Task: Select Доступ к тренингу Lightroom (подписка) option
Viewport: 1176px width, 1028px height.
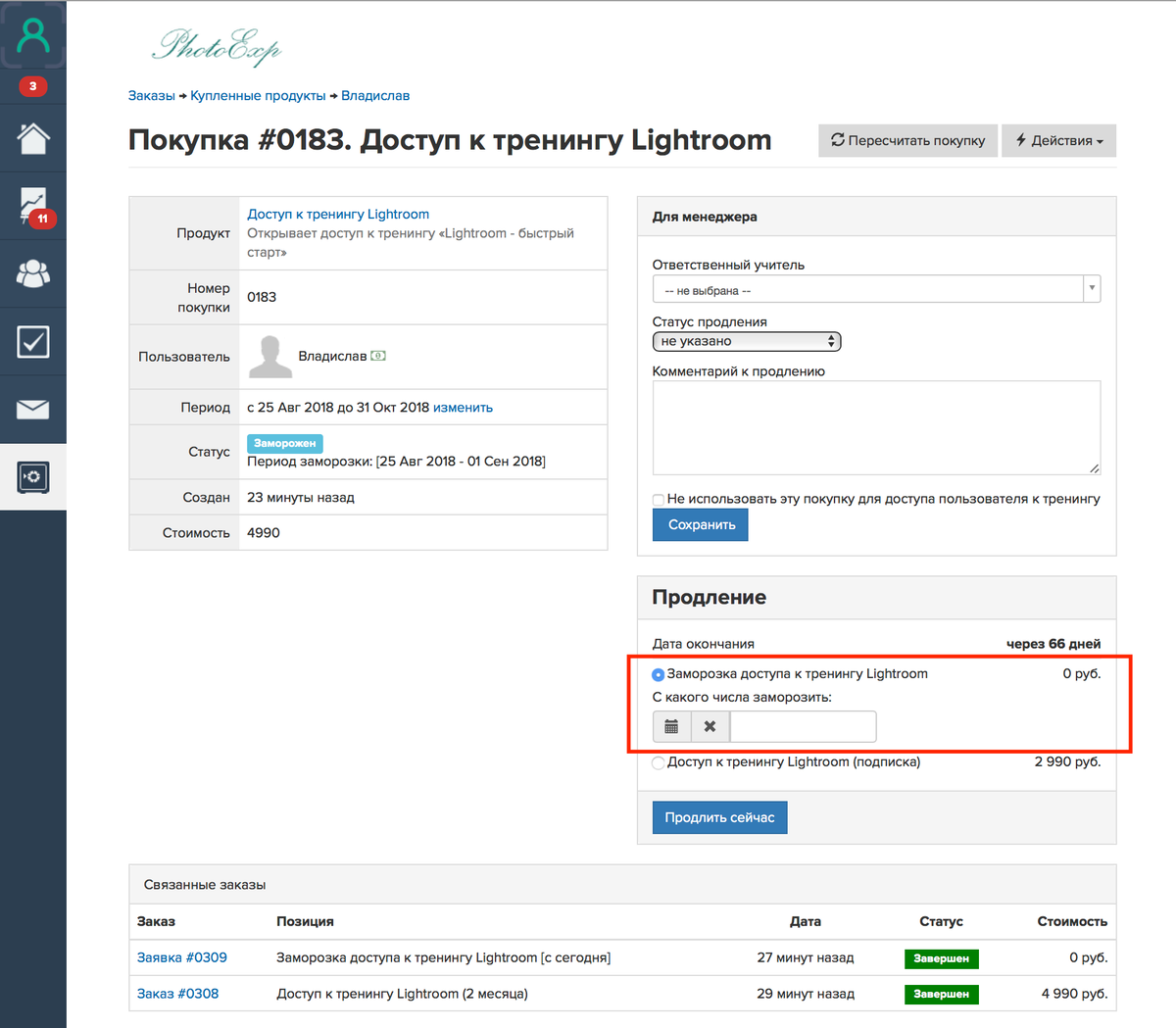Action: (x=659, y=762)
